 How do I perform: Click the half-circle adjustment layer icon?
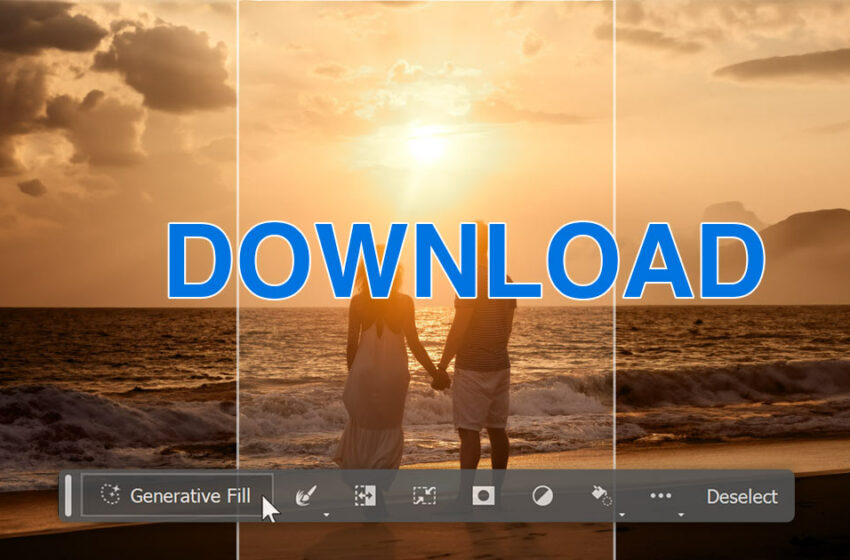pos(542,496)
